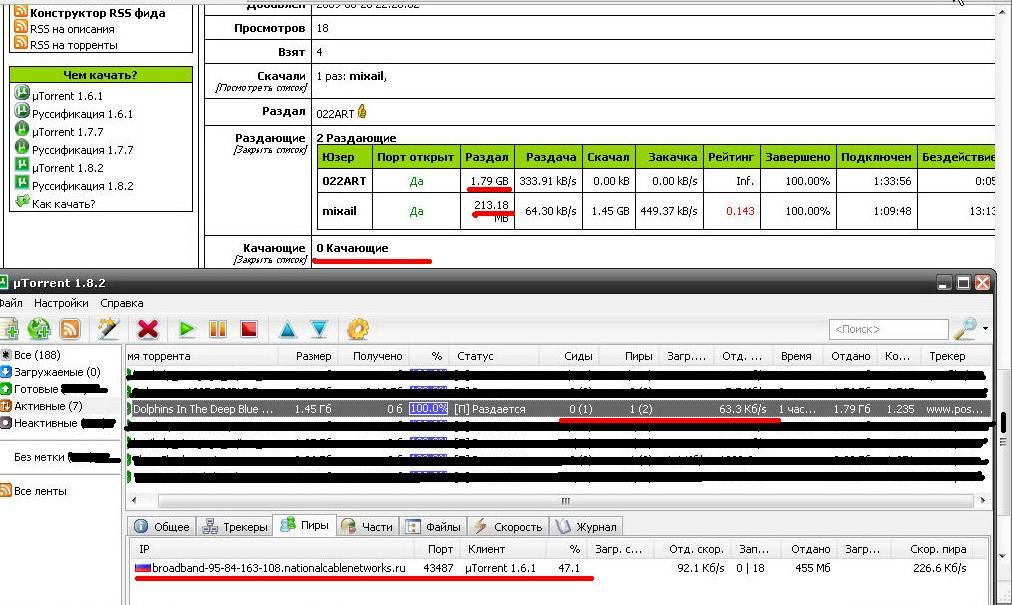The height and width of the screenshot is (605, 1012).
Task: Sort torrents by the Получено column header
Action: coord(378,356)
